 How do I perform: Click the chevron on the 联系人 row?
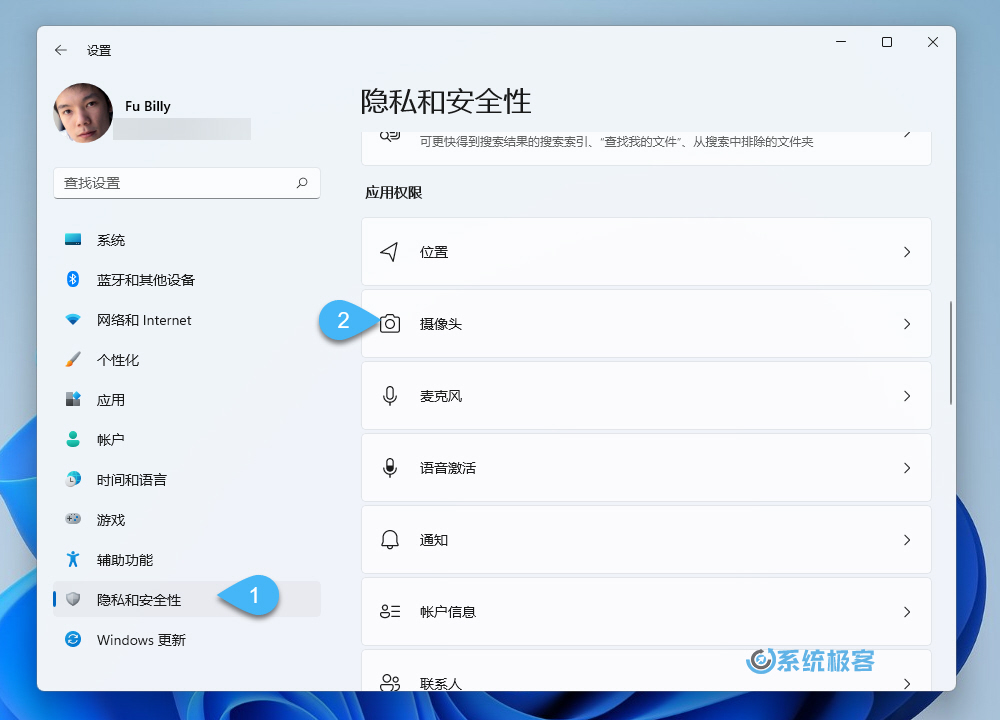click(x=907, y=684)
